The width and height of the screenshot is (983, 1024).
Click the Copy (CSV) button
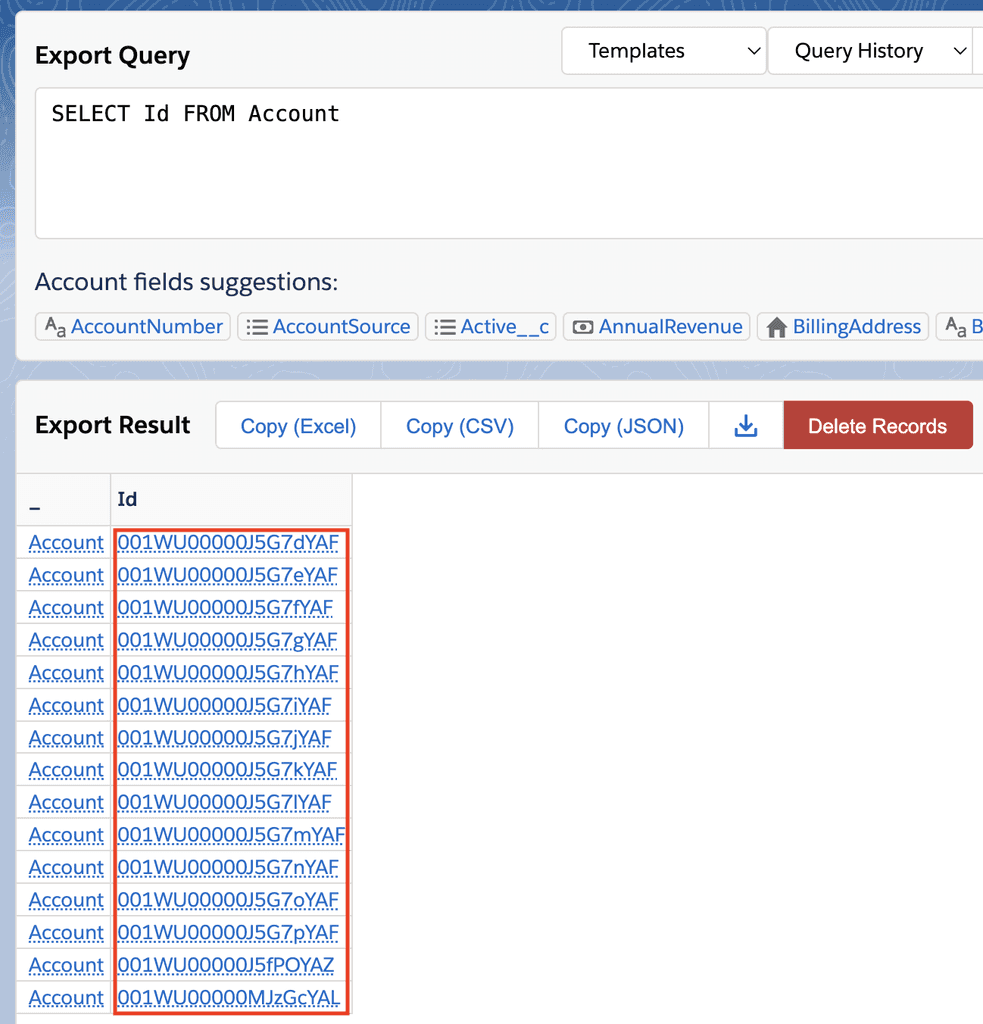click(x=459, y=425)
